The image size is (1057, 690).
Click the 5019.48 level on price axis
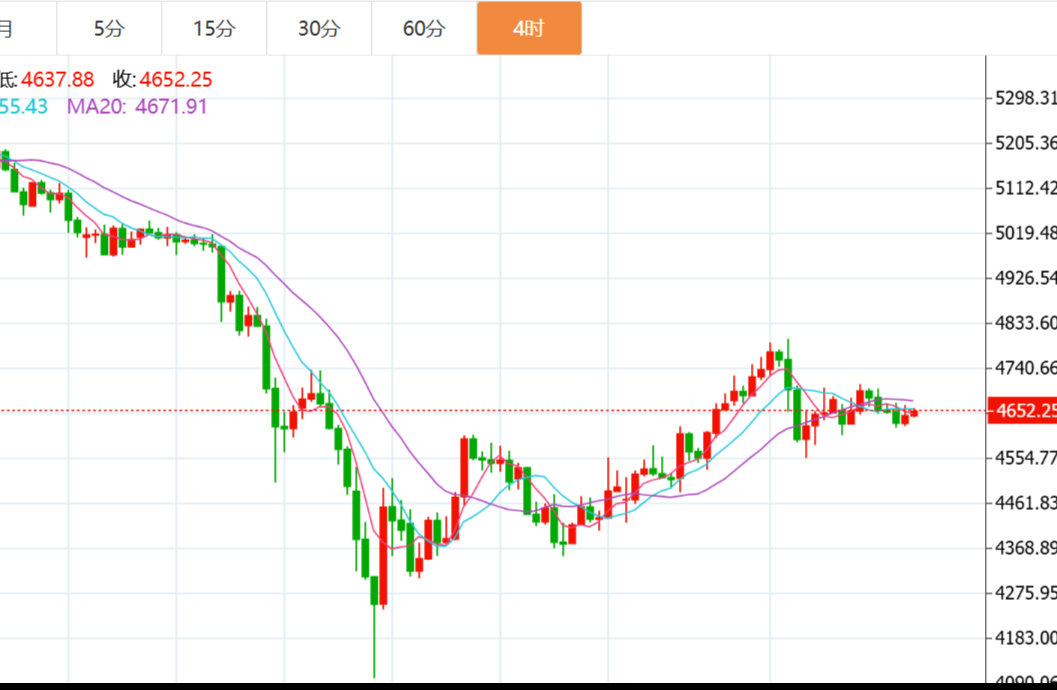pos(1025,233)
